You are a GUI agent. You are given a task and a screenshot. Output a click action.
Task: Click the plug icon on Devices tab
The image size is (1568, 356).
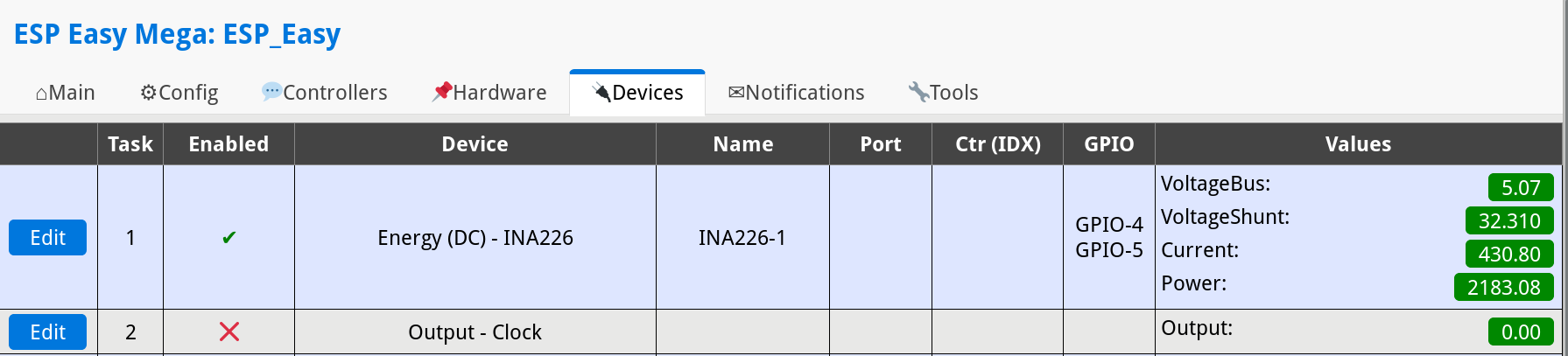(x=601, y=92)
